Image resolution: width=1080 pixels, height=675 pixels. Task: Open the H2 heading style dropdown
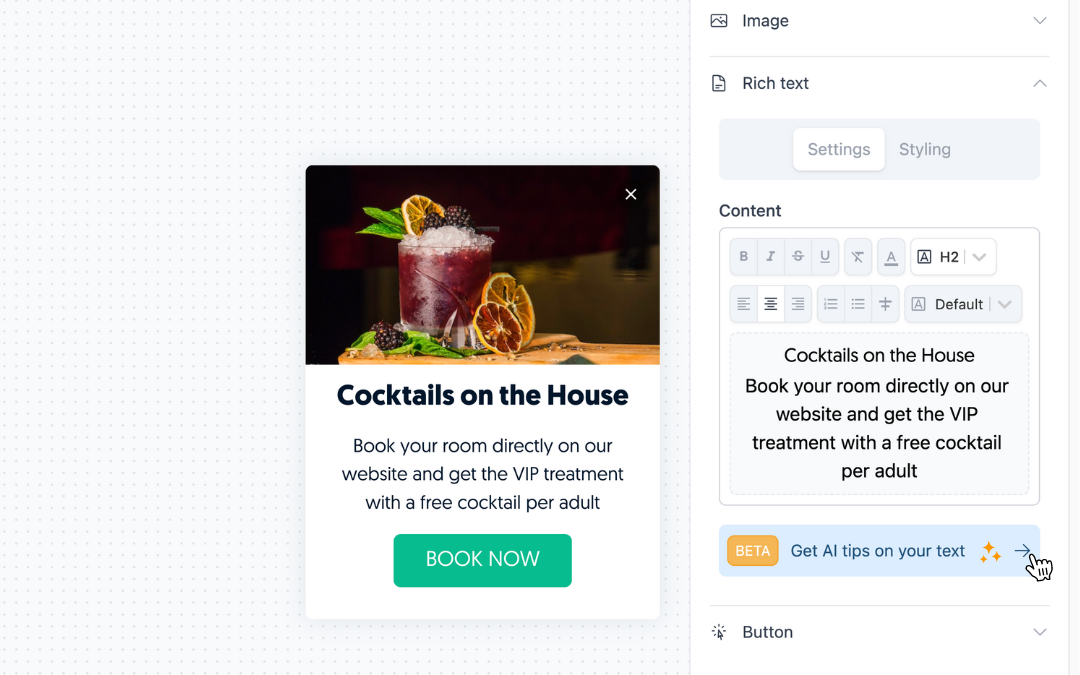[953, 256]
